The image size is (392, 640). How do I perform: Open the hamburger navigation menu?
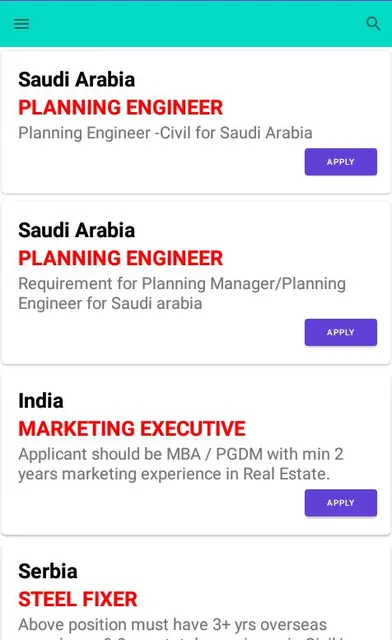pos(21,24)
